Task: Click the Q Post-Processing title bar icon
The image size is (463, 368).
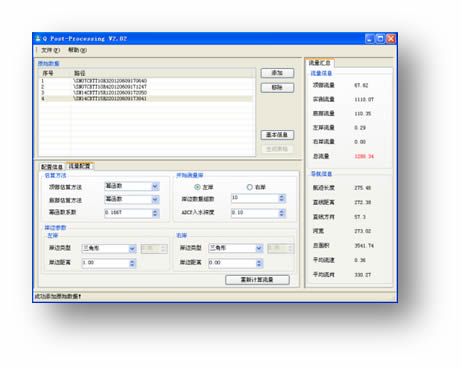Action: 38,39
